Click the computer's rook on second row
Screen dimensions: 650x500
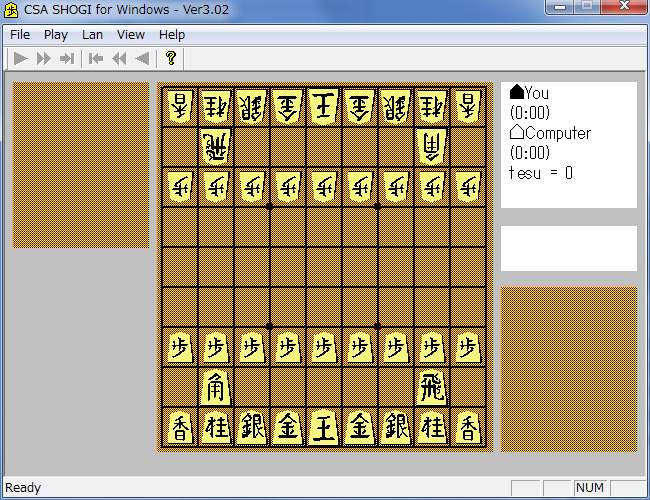coord(216,146)
